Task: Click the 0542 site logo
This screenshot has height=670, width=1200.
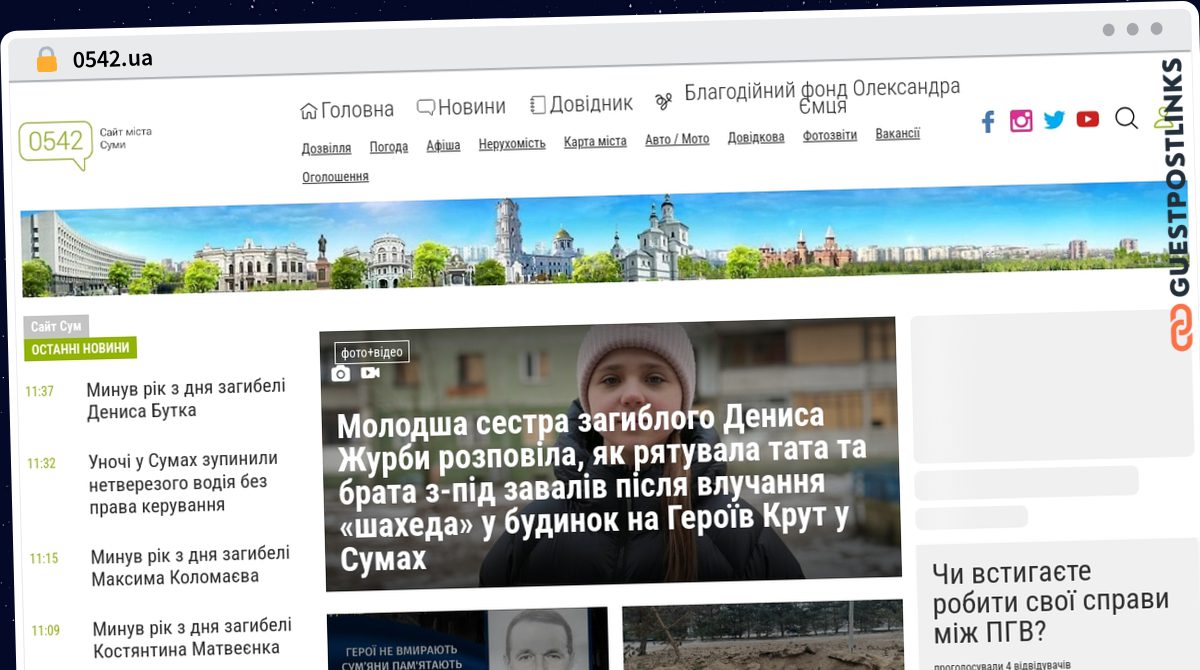Action: click(56, 143)
